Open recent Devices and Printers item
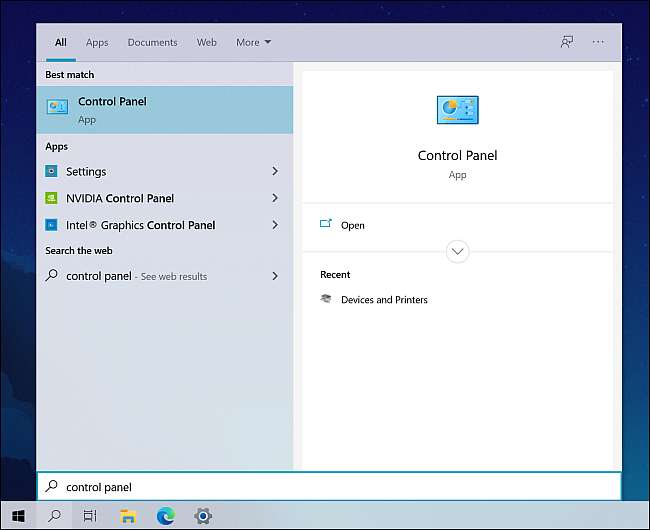 tap(384, 300)
